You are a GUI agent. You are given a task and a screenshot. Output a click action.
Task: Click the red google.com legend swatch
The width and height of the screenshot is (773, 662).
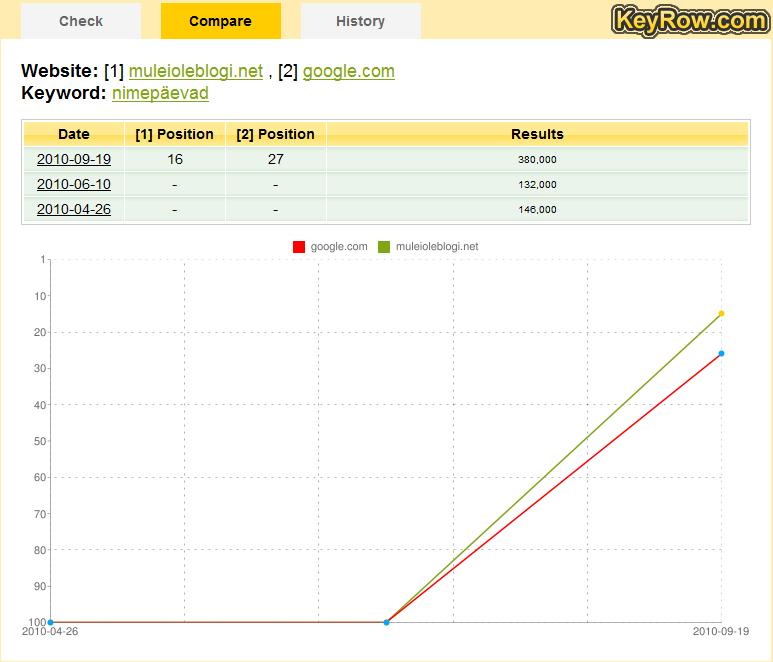click(x=299, y=247)
